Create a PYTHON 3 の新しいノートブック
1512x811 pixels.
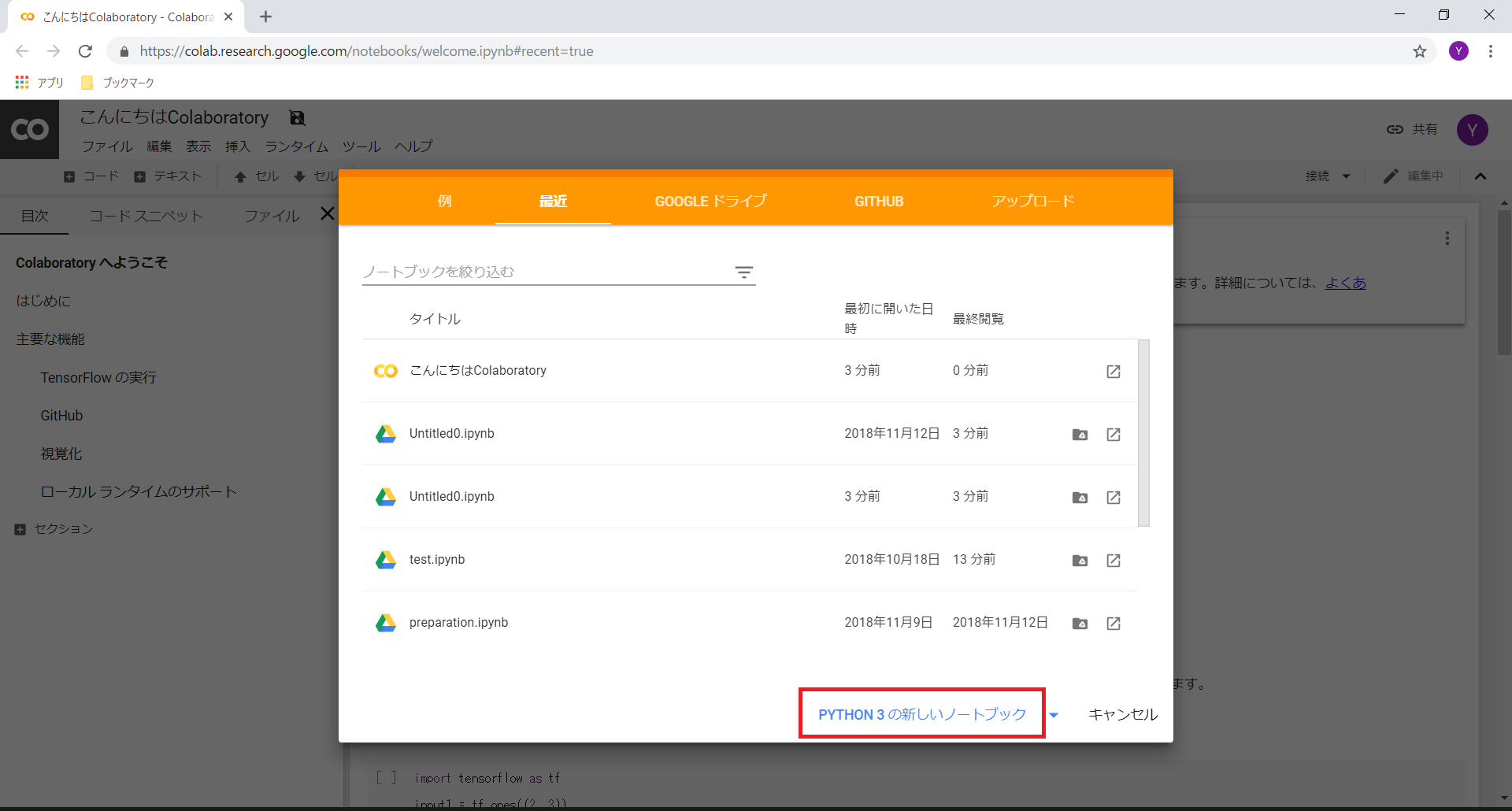(x=922, y=714)
